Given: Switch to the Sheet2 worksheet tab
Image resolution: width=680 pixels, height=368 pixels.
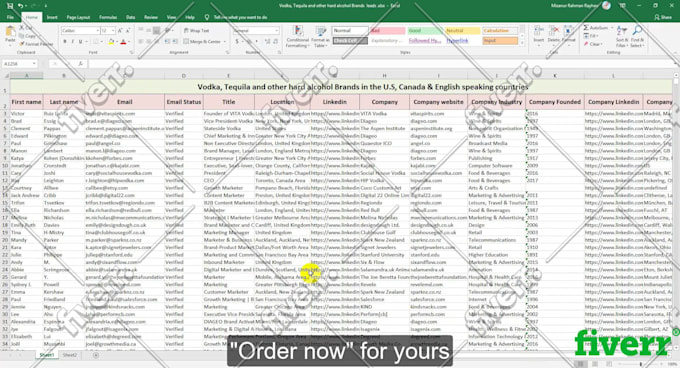Looking at the screenshot, I should click(70, 355).
